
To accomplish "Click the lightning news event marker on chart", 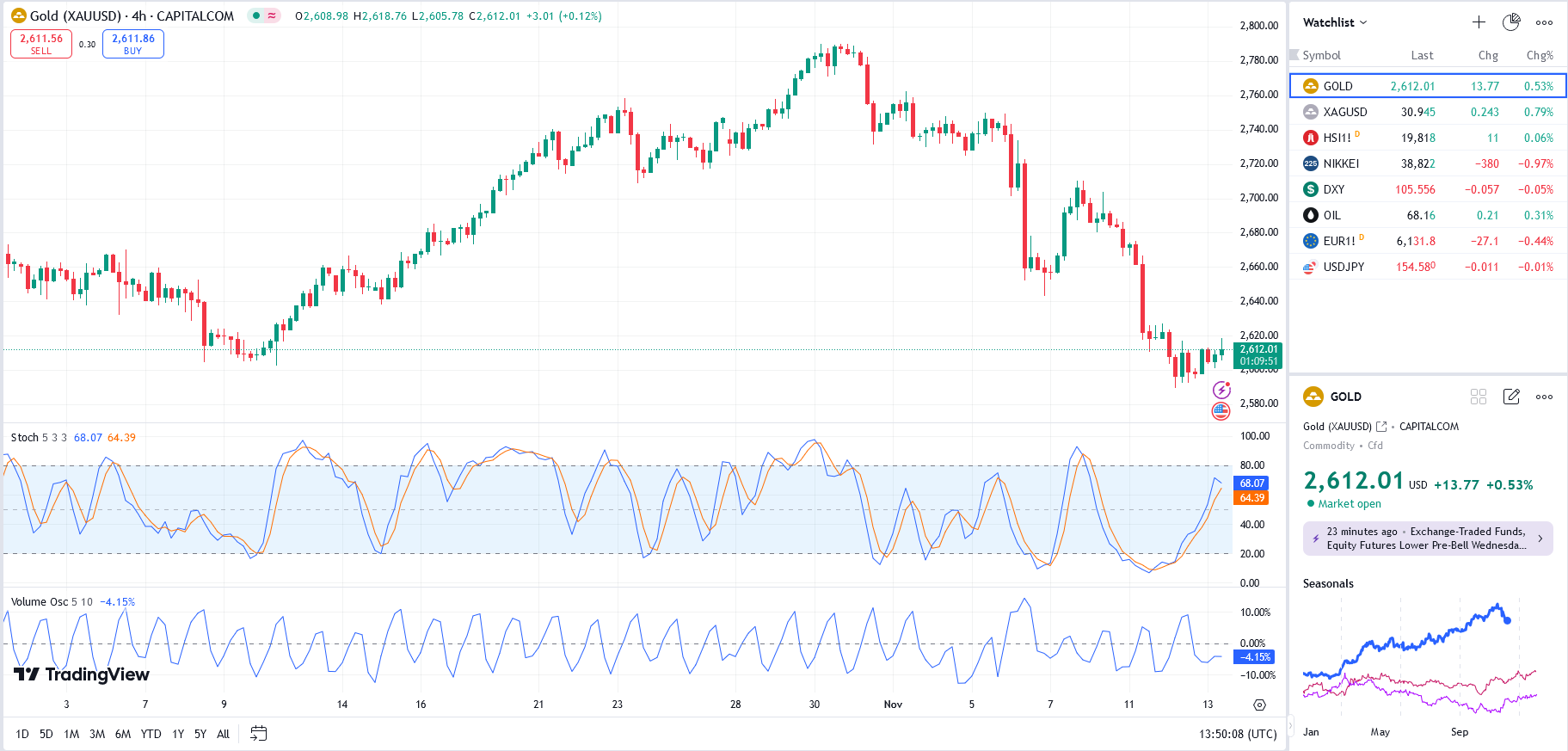I will click(1221, 391).
